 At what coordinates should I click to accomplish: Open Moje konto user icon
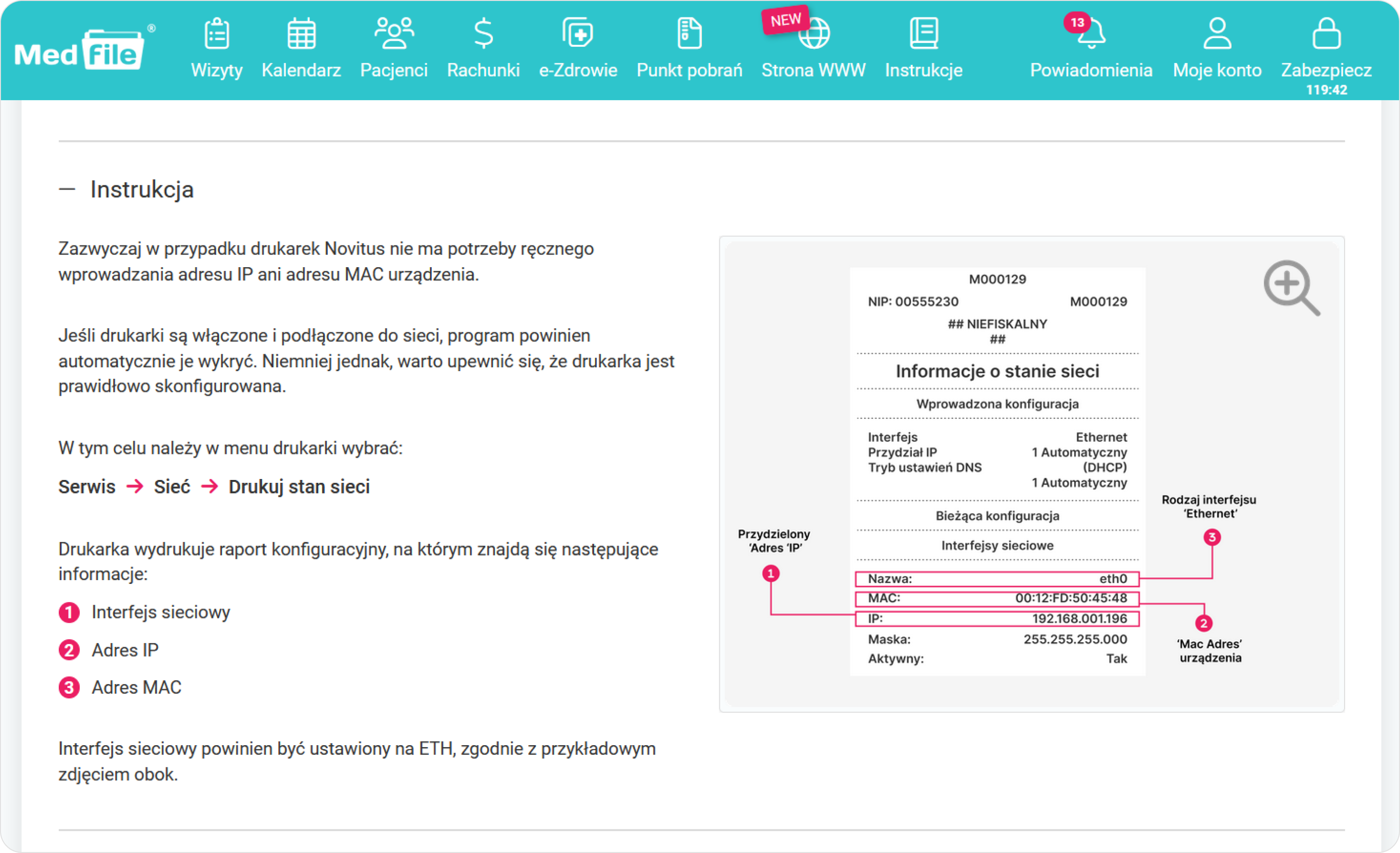(1218, 34)
